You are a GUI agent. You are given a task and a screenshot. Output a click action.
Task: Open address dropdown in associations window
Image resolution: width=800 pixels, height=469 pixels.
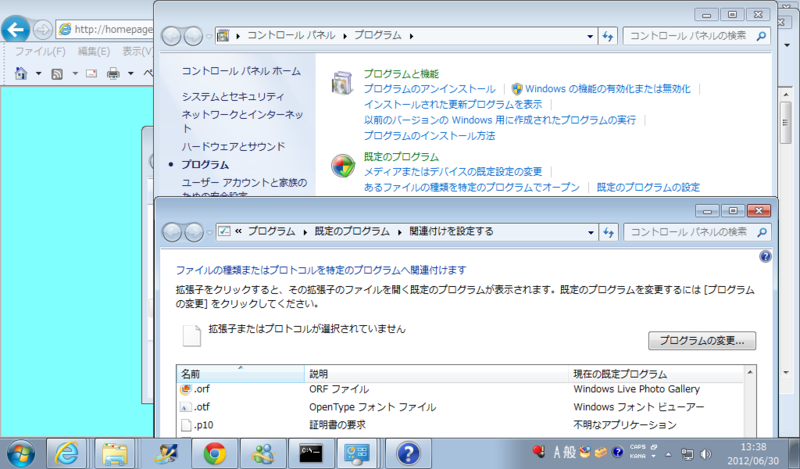coord(590,233)
